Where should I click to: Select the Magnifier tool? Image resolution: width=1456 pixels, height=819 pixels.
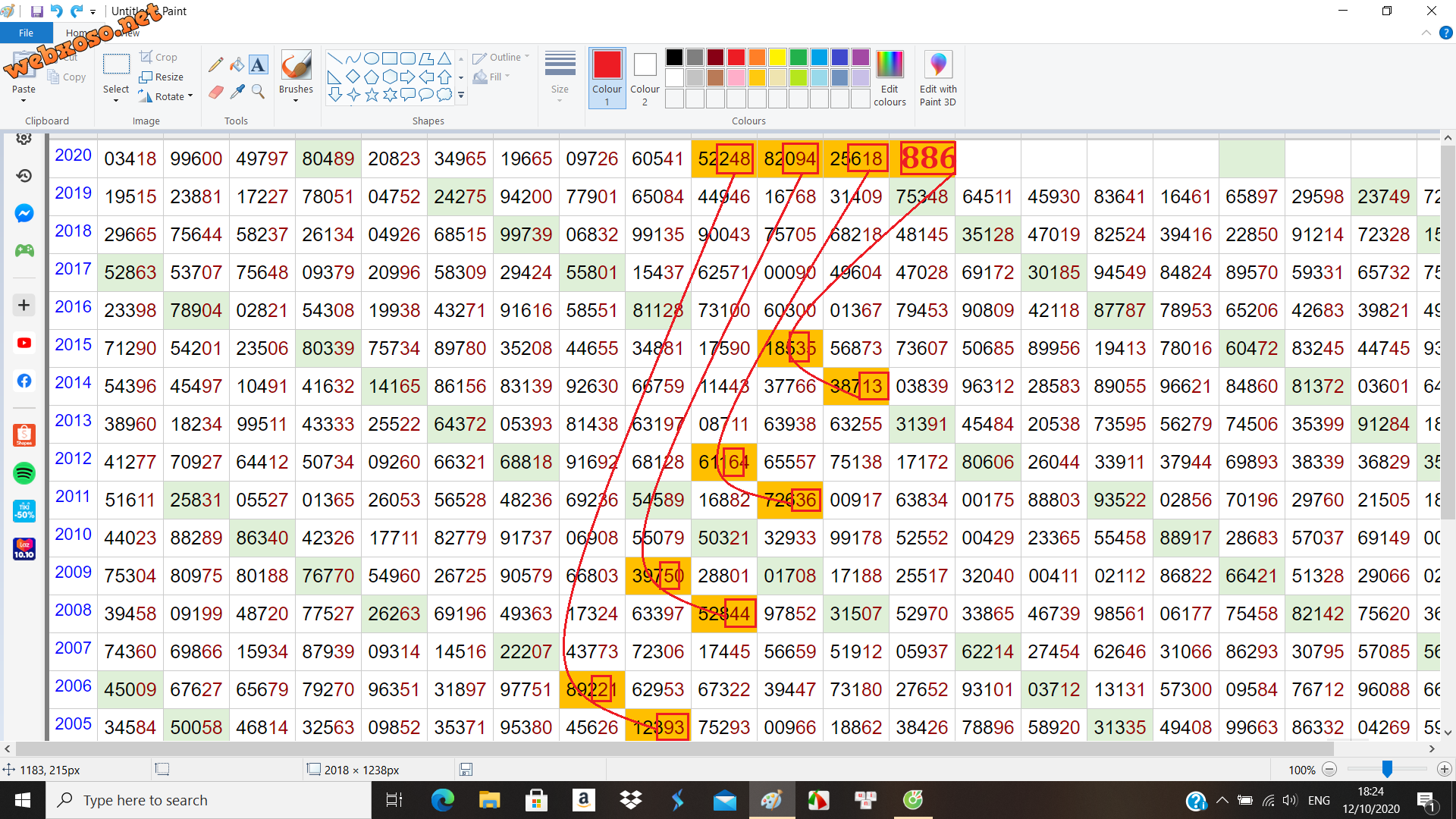[259, 92]
